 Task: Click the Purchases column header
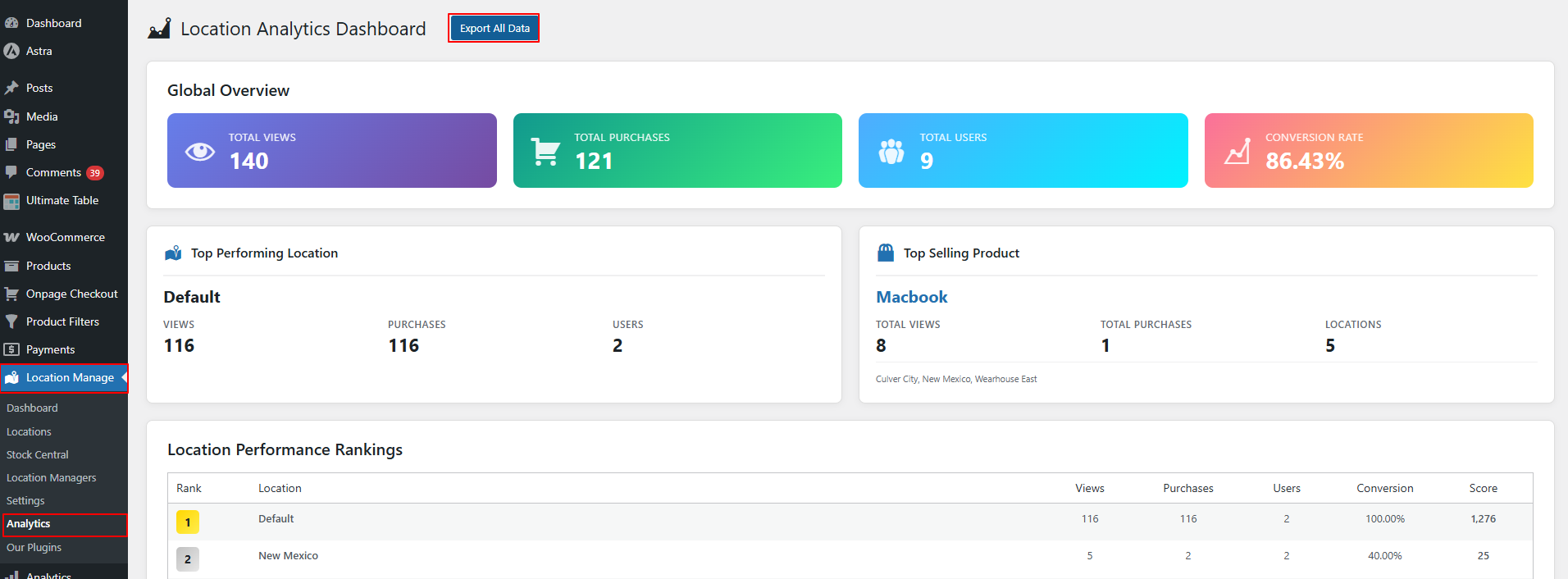(1188, 488)
